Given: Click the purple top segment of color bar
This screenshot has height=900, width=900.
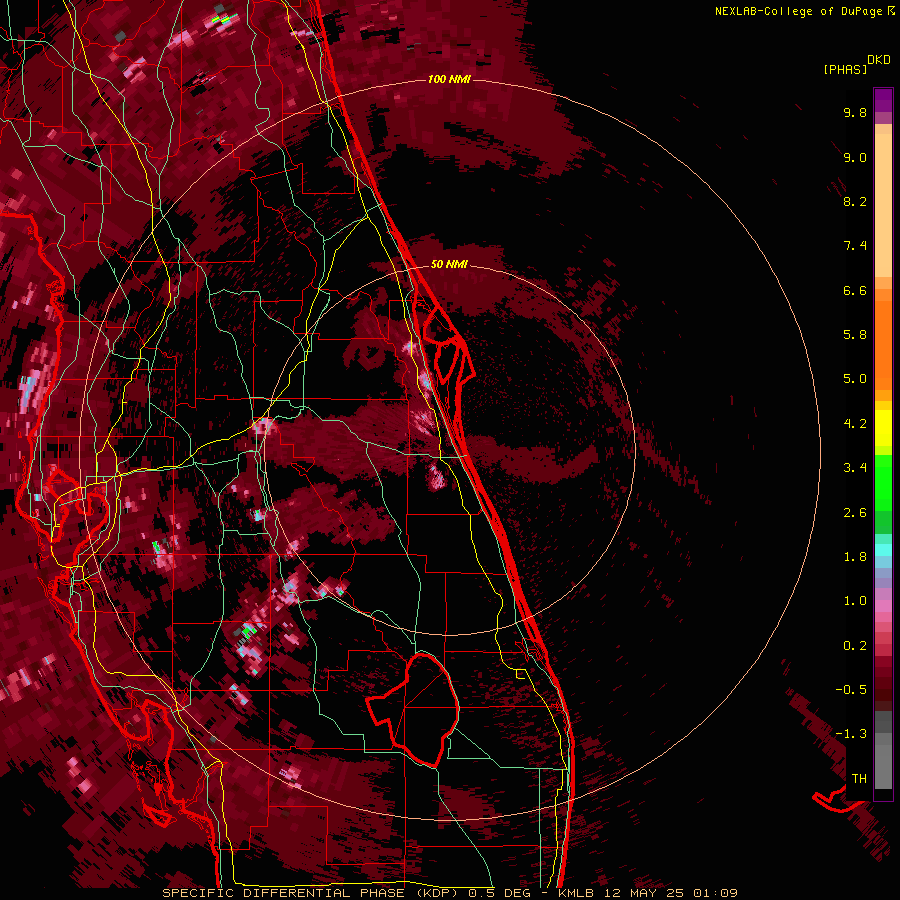Looking at the screenshot, I should click(883, 100).
